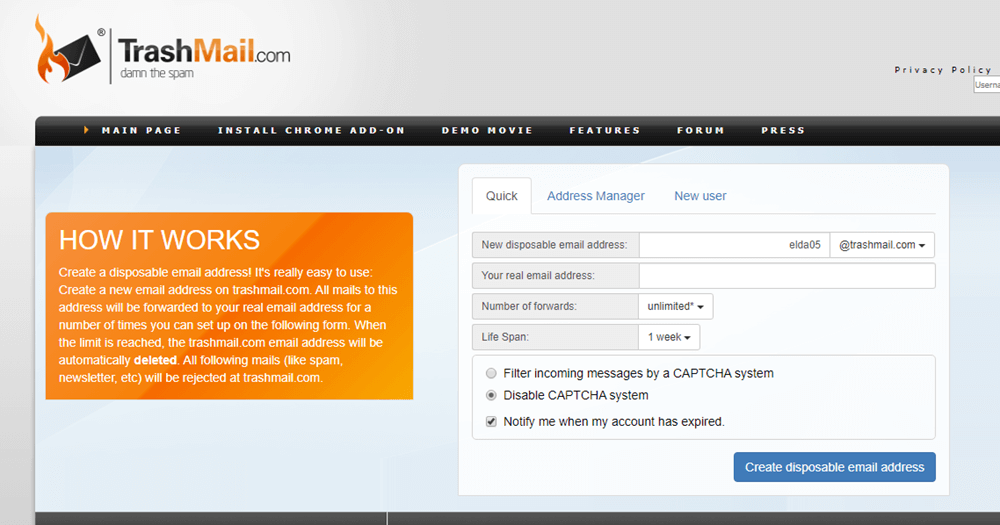Screen dimensions: 1000x525
Task: Open the @trashmail.com domain dropdown
Action: pyautogui.click(x=881, y=245)
